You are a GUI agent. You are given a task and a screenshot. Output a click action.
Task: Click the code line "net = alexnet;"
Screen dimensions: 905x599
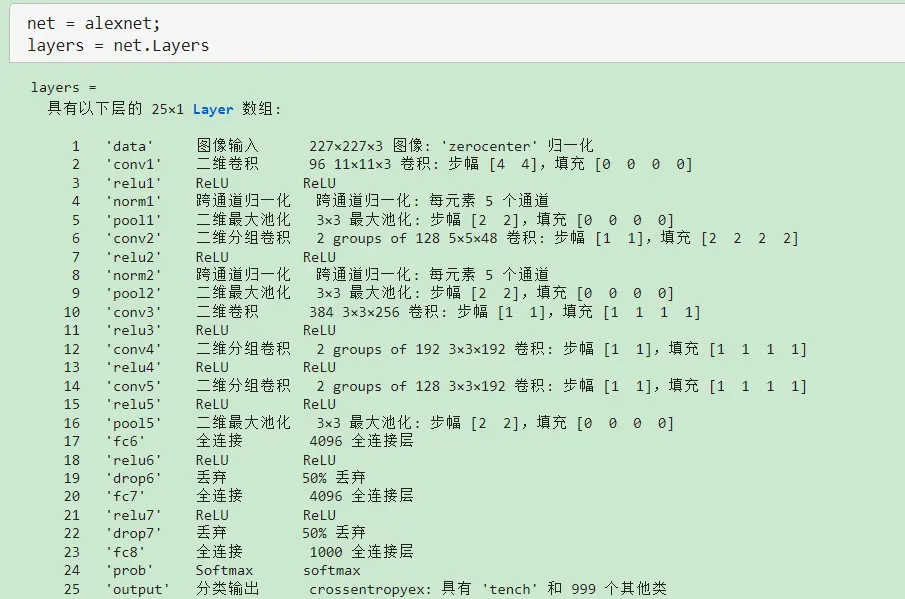pos(94,23)
